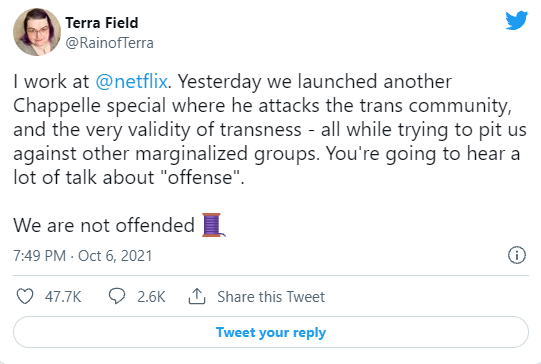Screen dimensions: 541x364
Task: Click the Oct 6, 2021 date
Action: (115, 256)
